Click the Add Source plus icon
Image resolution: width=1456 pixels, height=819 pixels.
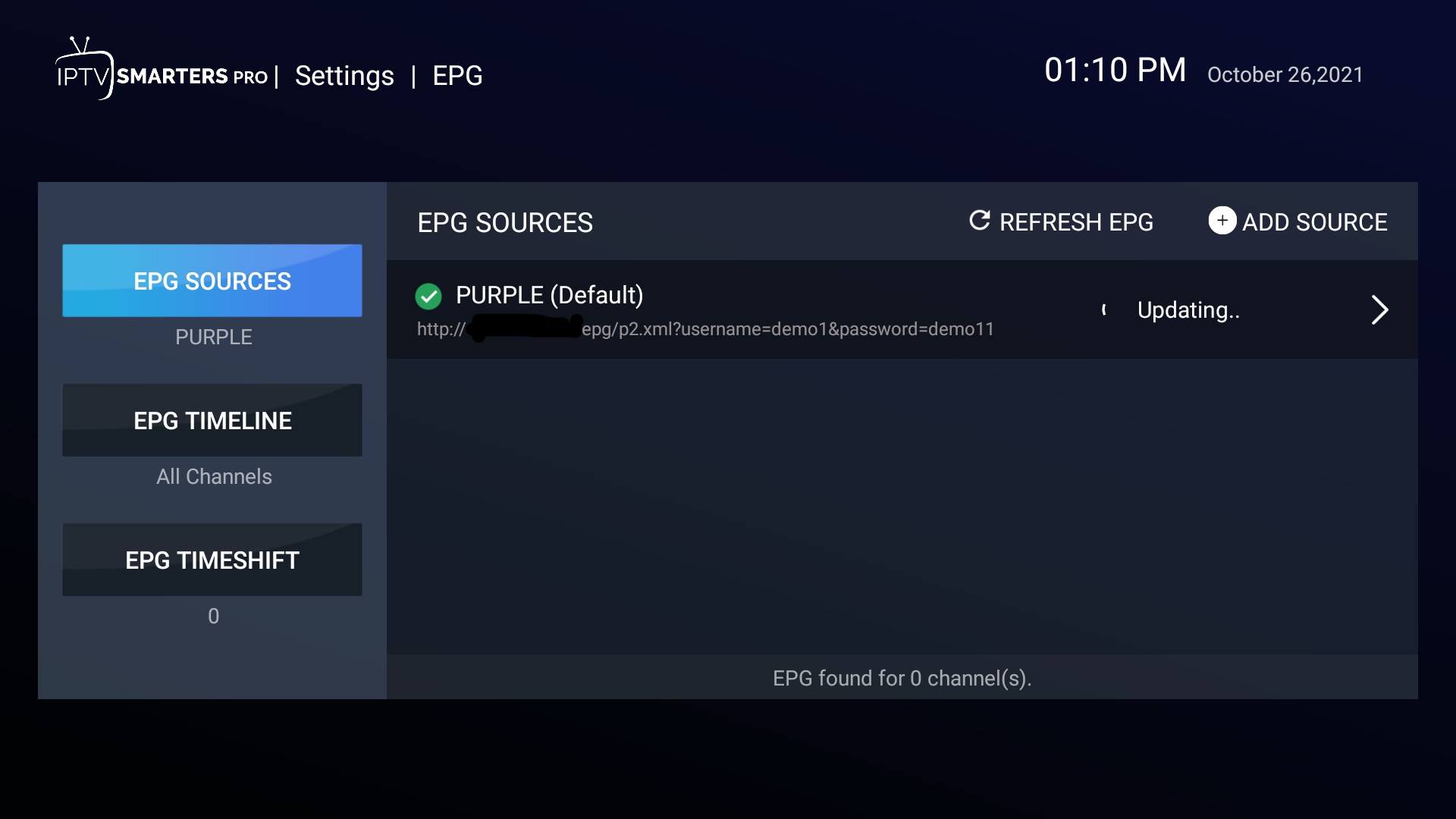pyautogui.click(x=1222, y=221)
